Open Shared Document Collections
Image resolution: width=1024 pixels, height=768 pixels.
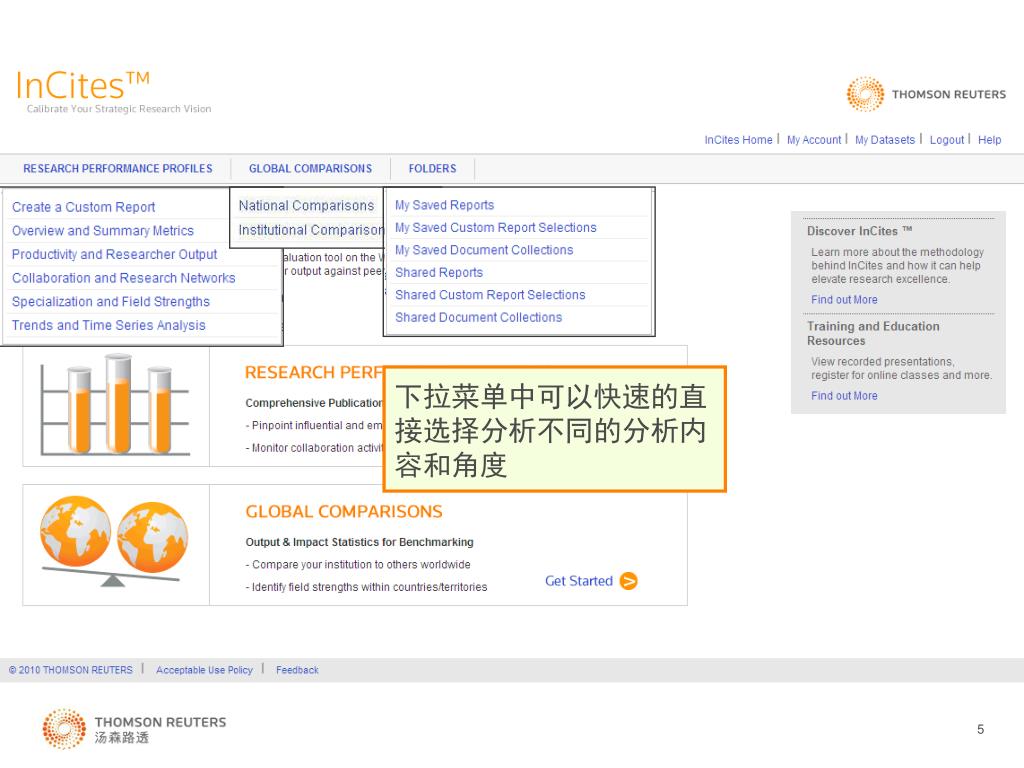click(x=478, y=317)
